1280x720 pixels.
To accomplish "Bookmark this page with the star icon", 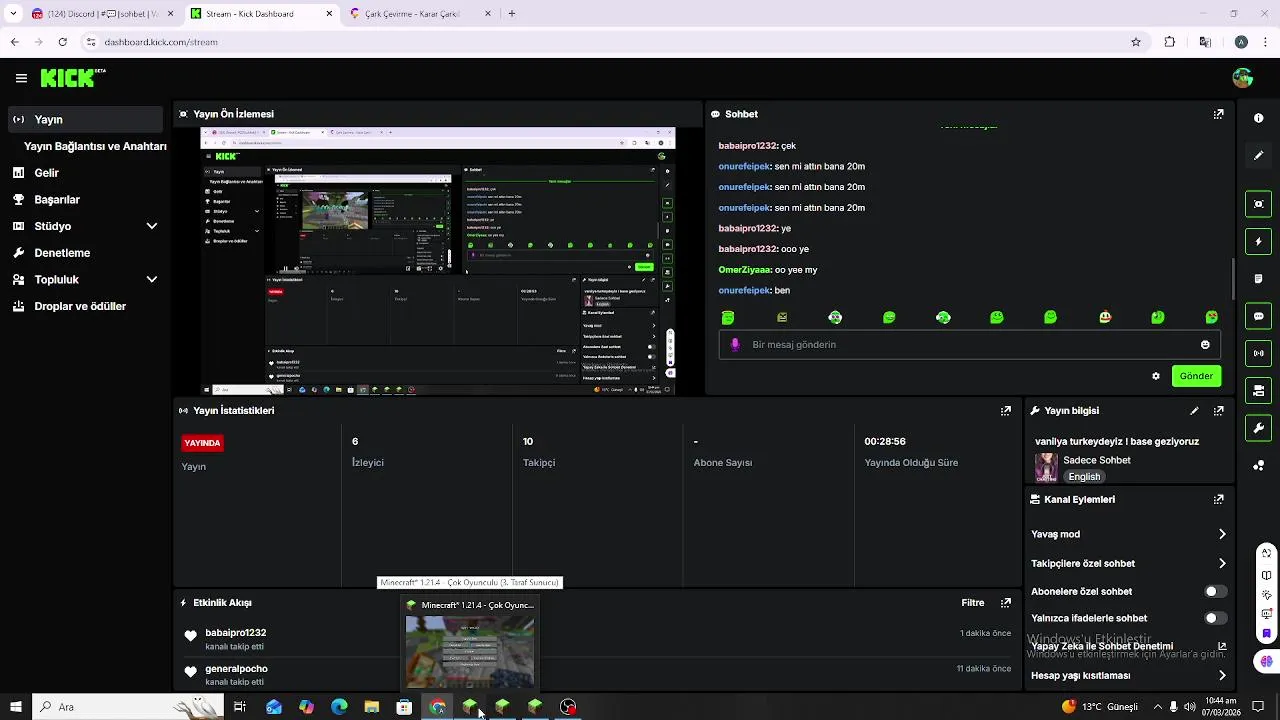I will pos(1136,42).
